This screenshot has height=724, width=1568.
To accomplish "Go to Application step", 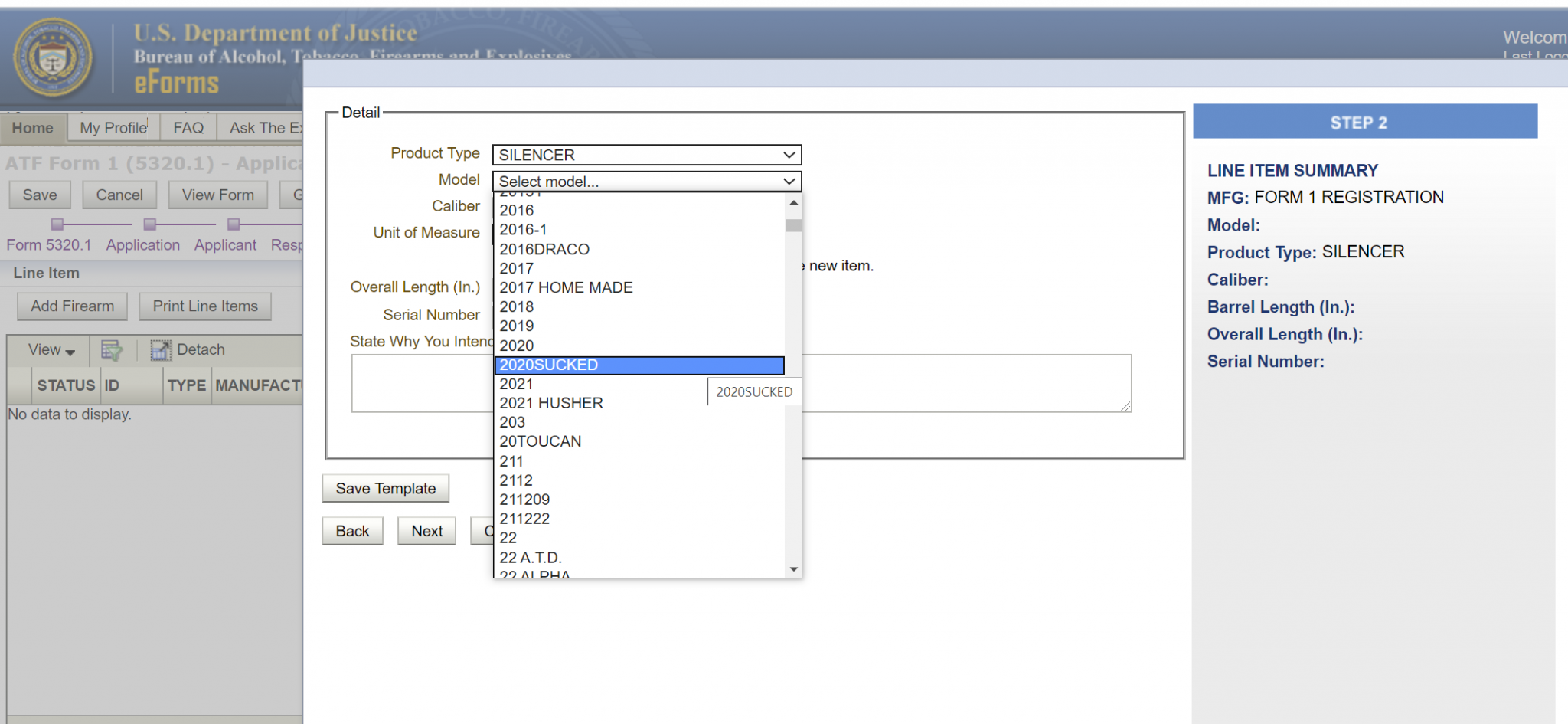I will pos(143,245).
